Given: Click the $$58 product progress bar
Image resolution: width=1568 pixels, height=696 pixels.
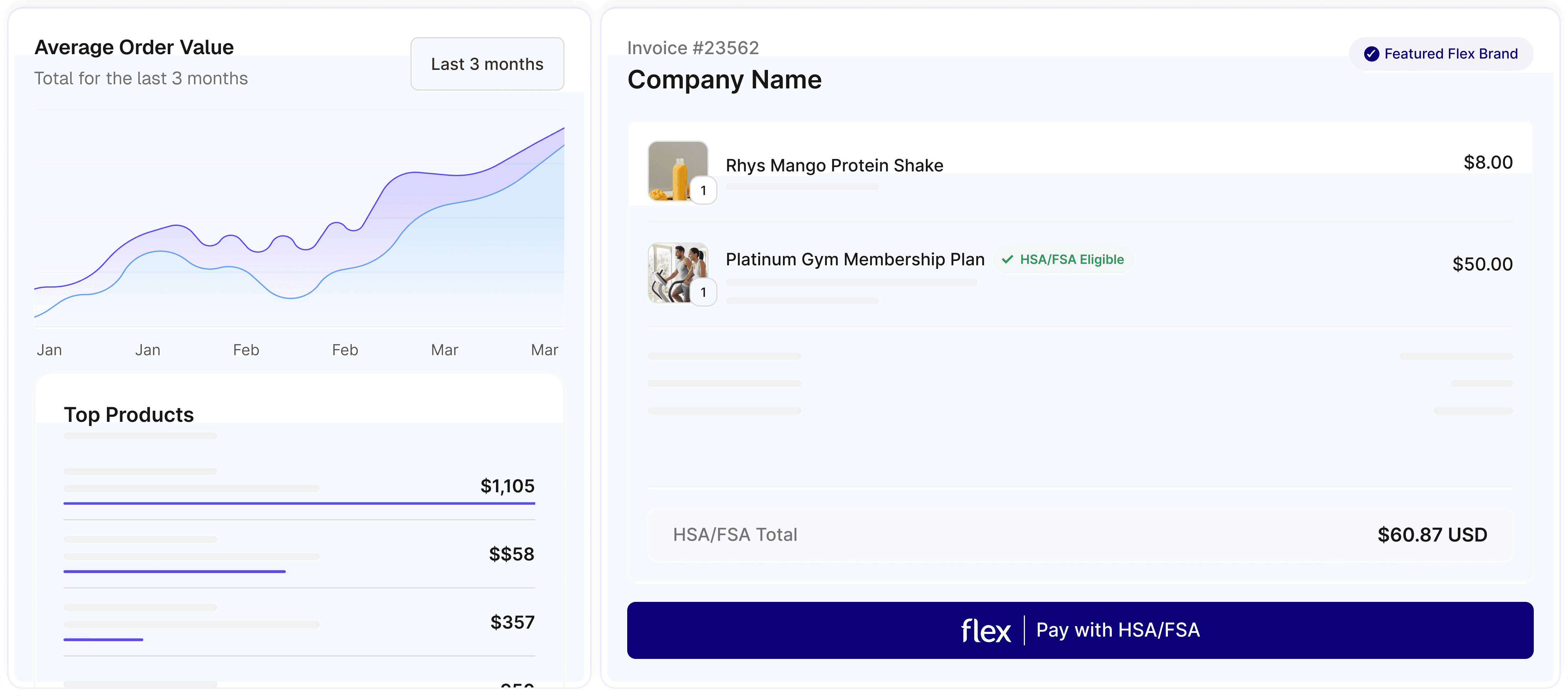Looking at the screenshot, I should point(174,571).
